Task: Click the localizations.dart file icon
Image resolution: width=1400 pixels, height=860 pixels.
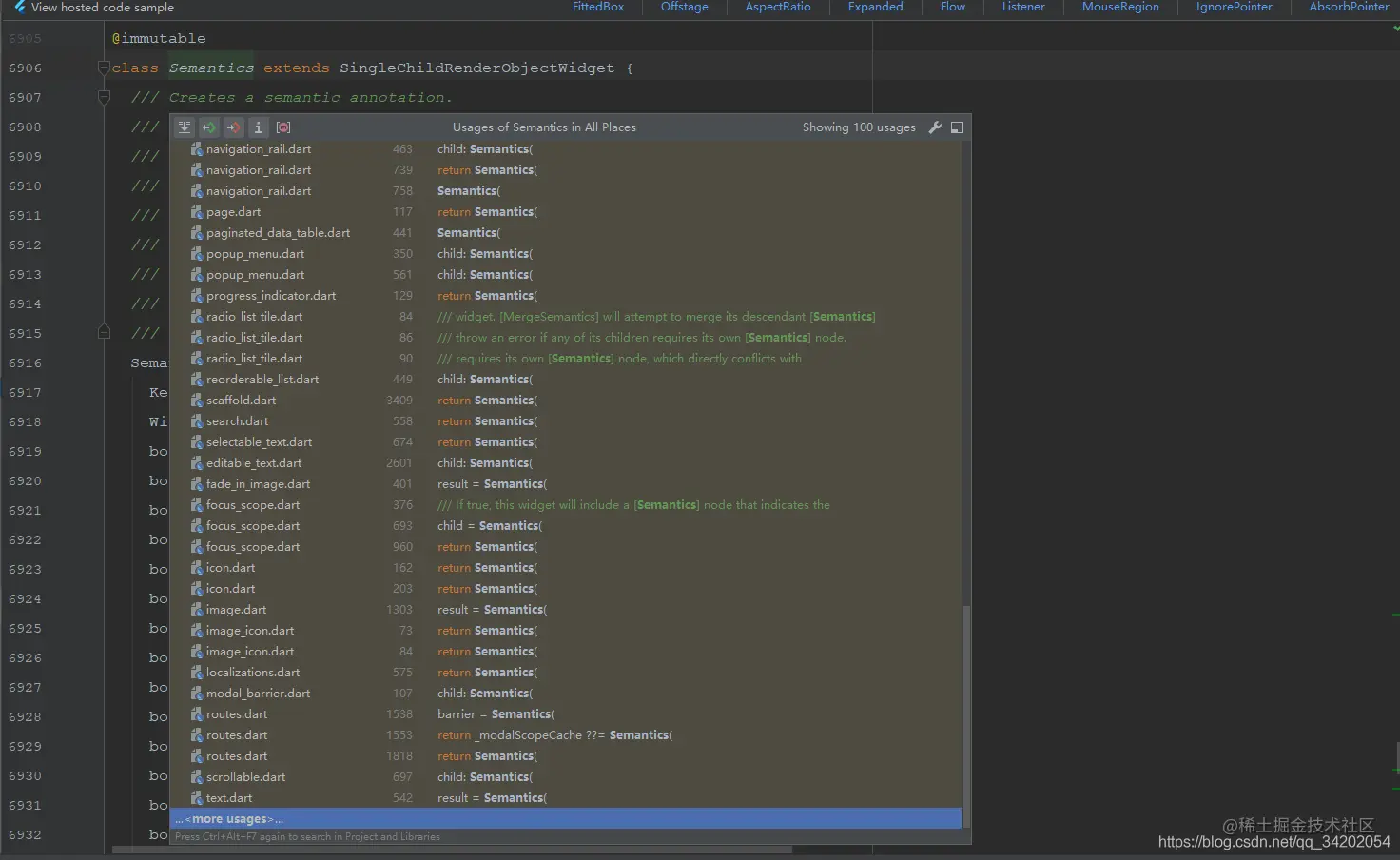Action: pyautogui.click(x=197, y=673)
